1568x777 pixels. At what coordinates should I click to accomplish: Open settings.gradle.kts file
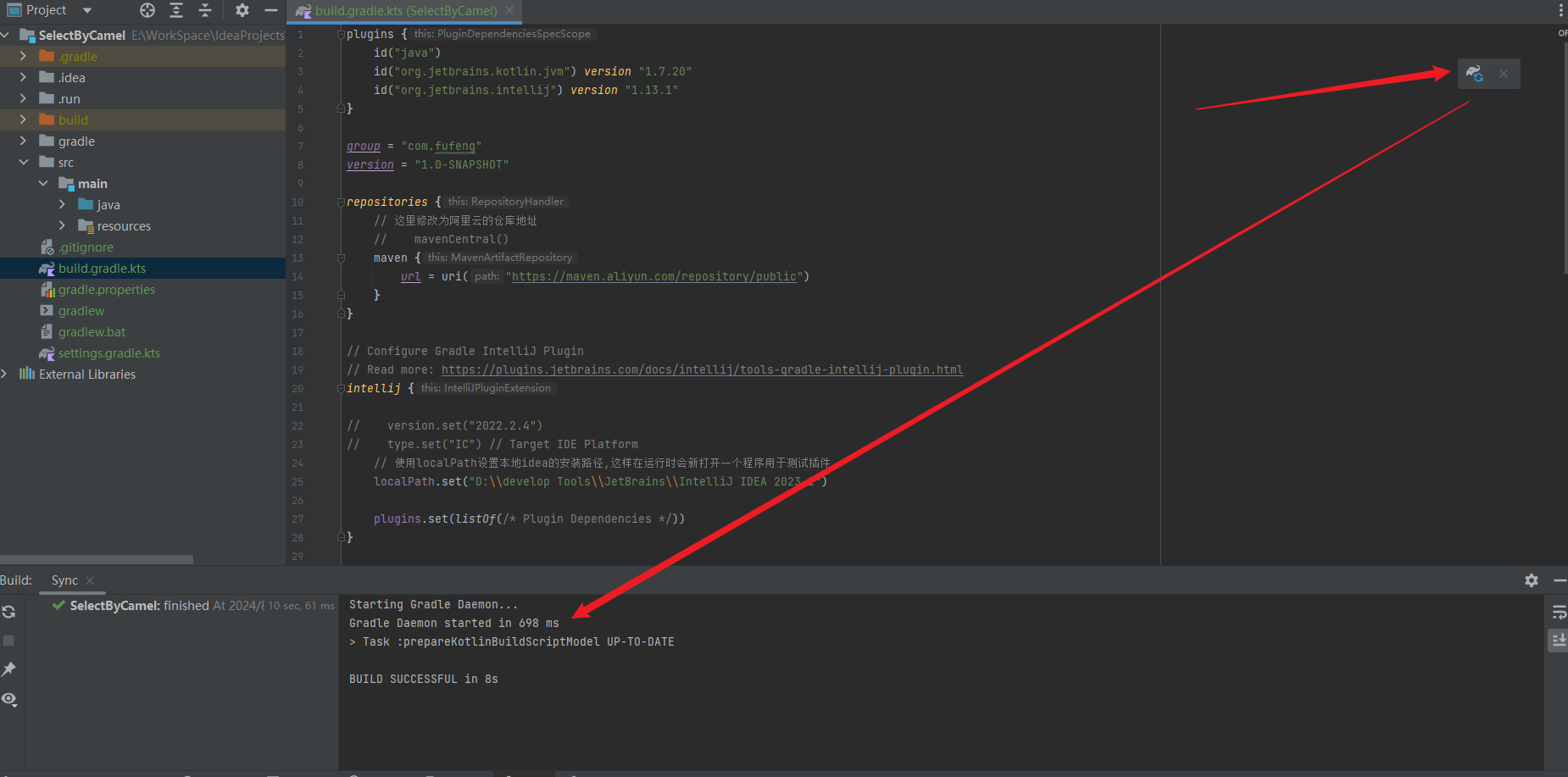[108, 352]
